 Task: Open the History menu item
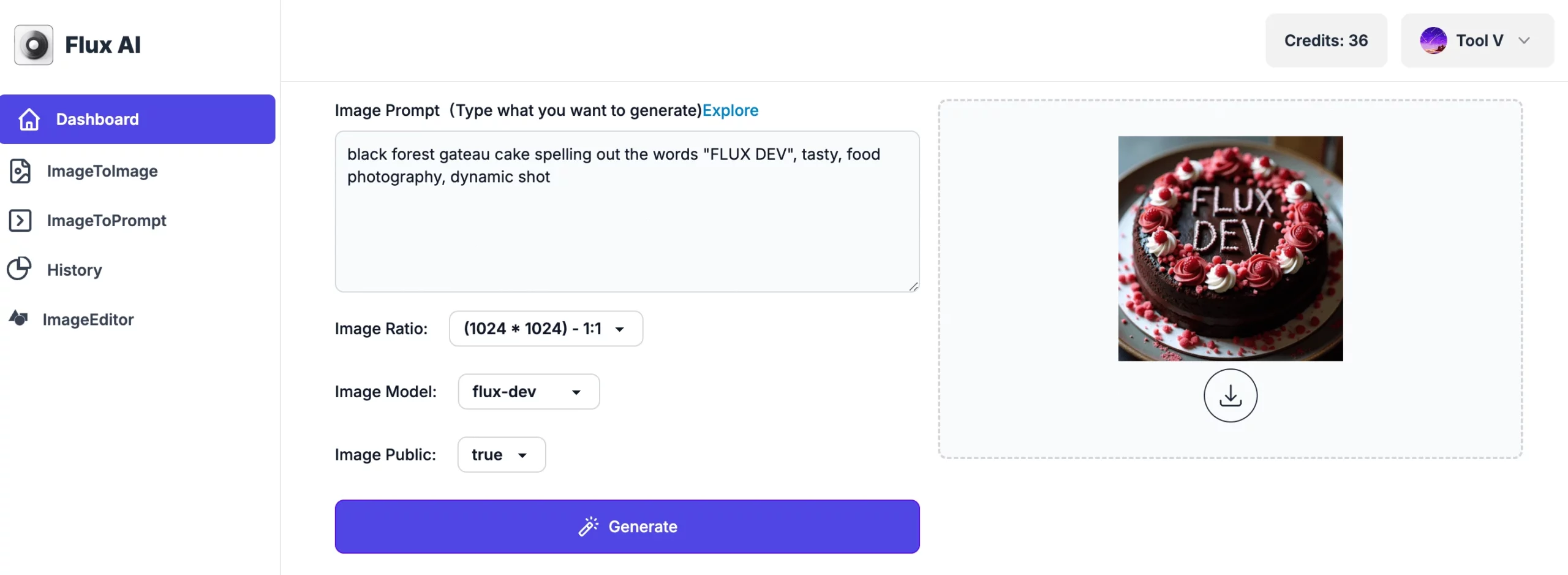75,270
